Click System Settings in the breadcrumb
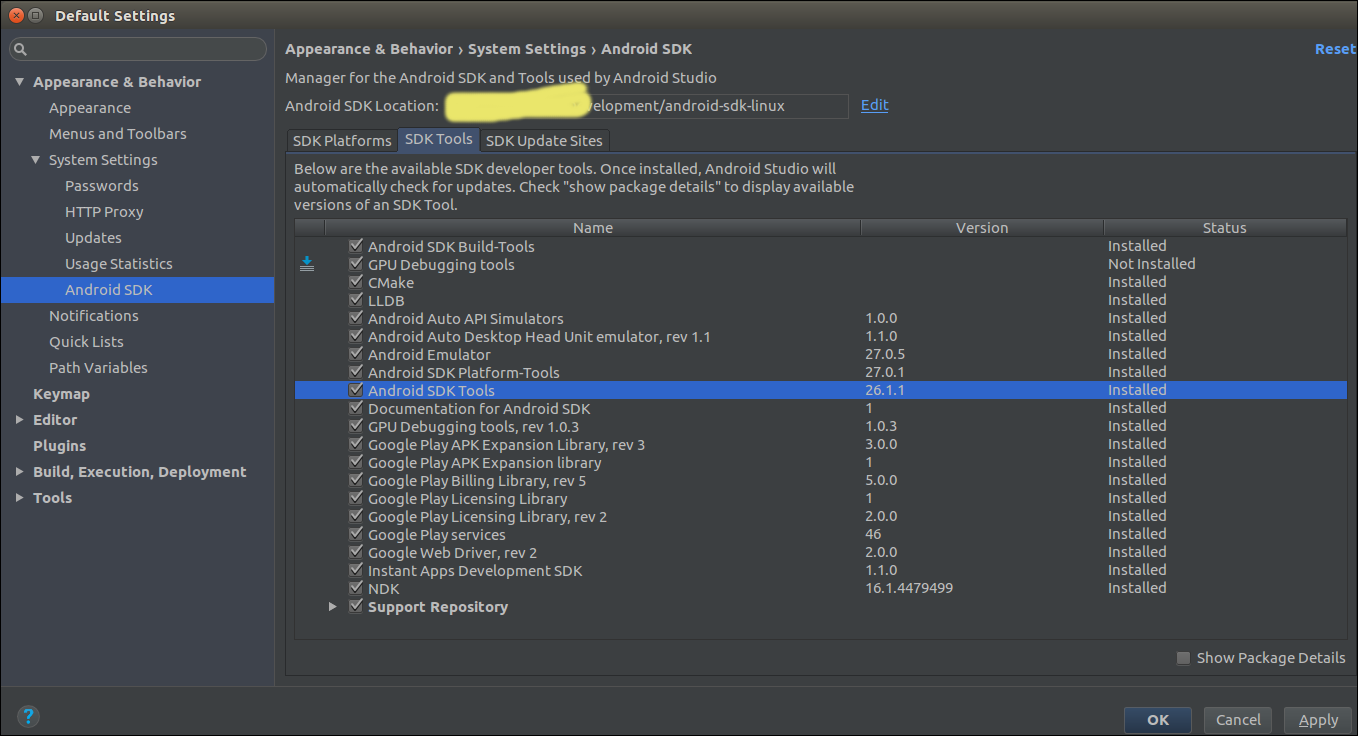 pyautogui.click(x=527, y=49)
